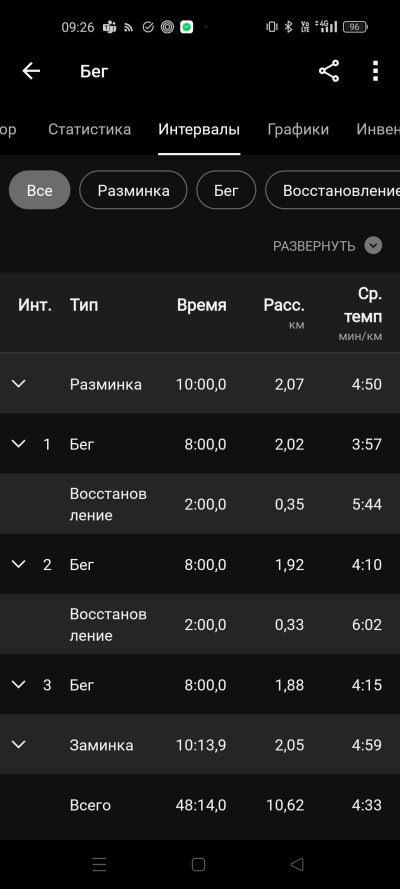Tap the back arrow icon
The height and width of the screenshot is (889, 400).
pyautogui.click(x=31, y=71)
